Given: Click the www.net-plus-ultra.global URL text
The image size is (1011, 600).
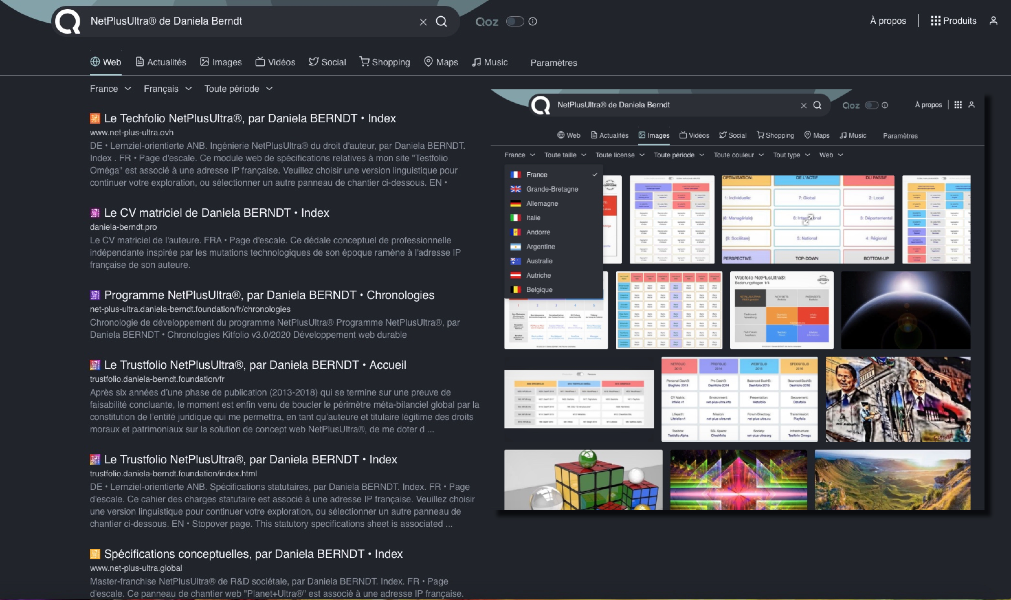Looking at the screenshot, I should pos(136,568).
